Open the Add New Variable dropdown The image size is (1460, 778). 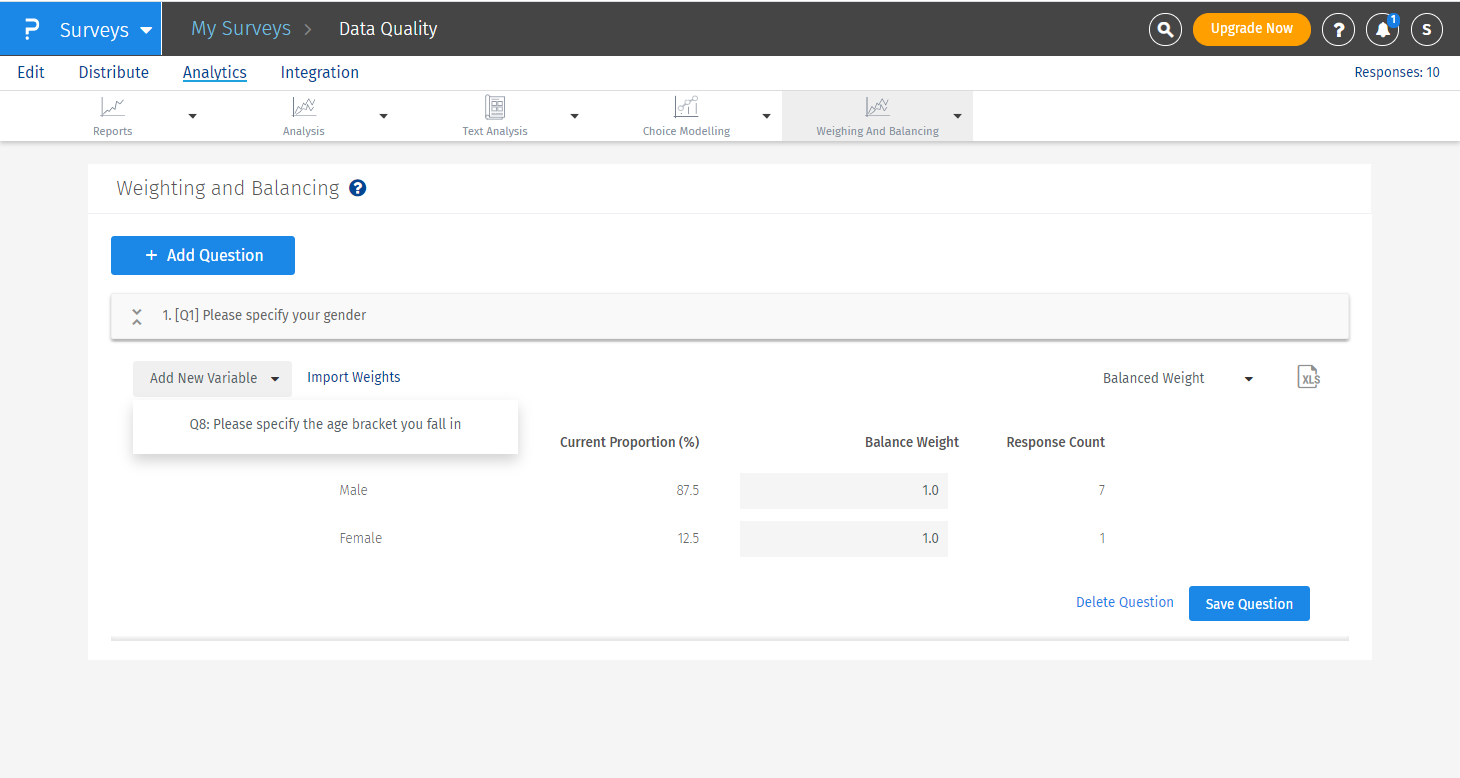click(x=212, y=378)
